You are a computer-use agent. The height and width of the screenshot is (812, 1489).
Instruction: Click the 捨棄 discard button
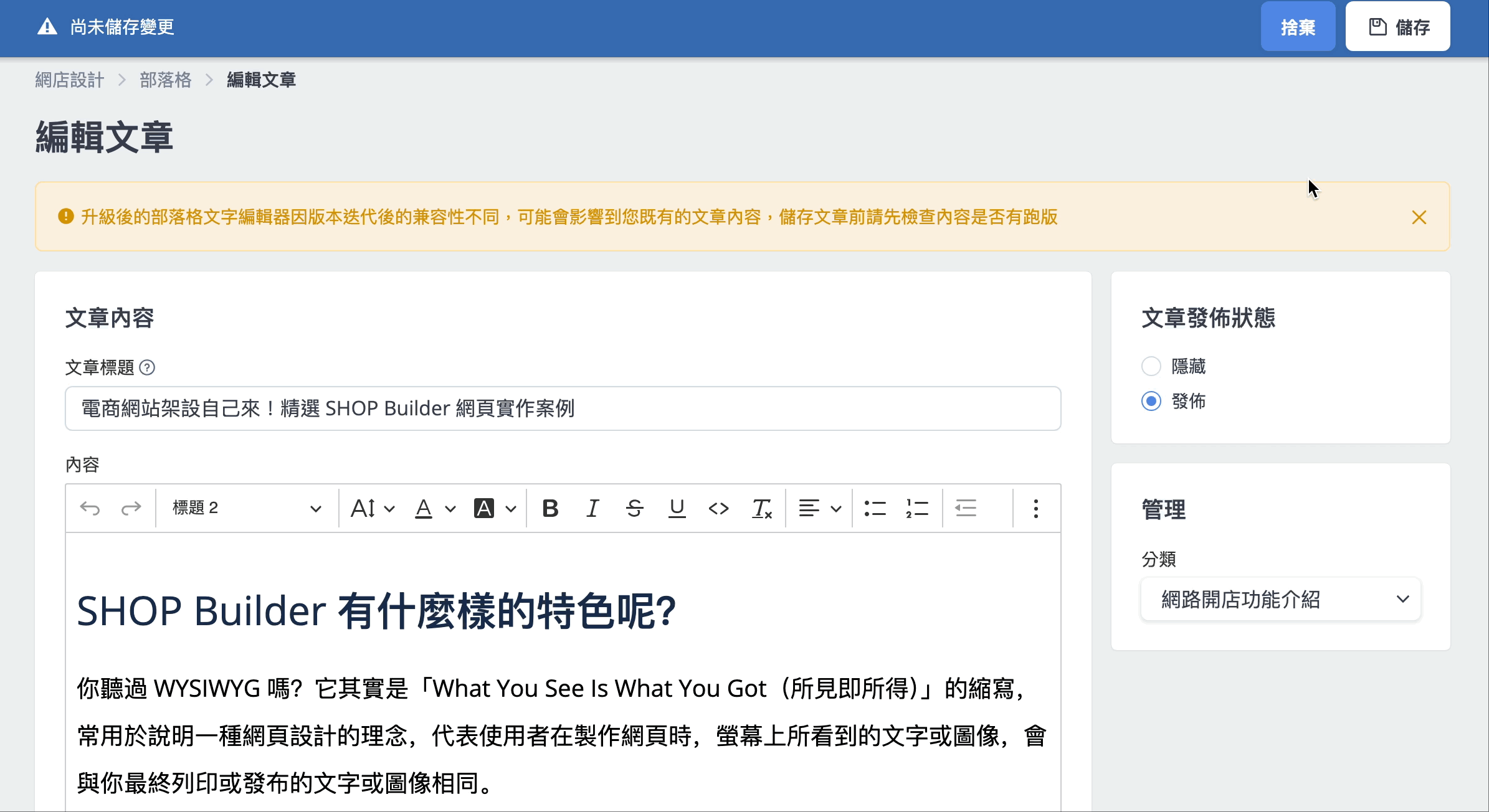(x=1298, y=27)
